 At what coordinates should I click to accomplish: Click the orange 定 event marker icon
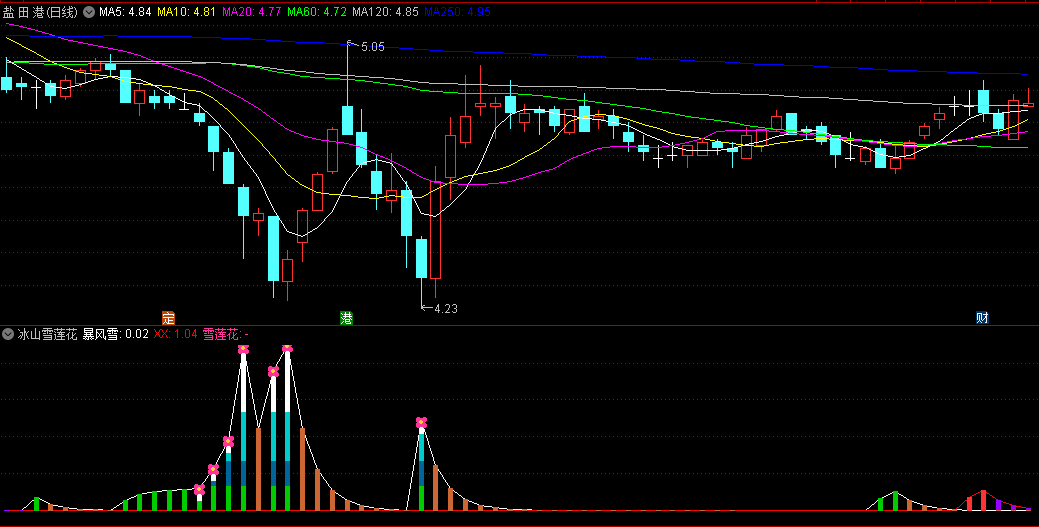point(169,318)
